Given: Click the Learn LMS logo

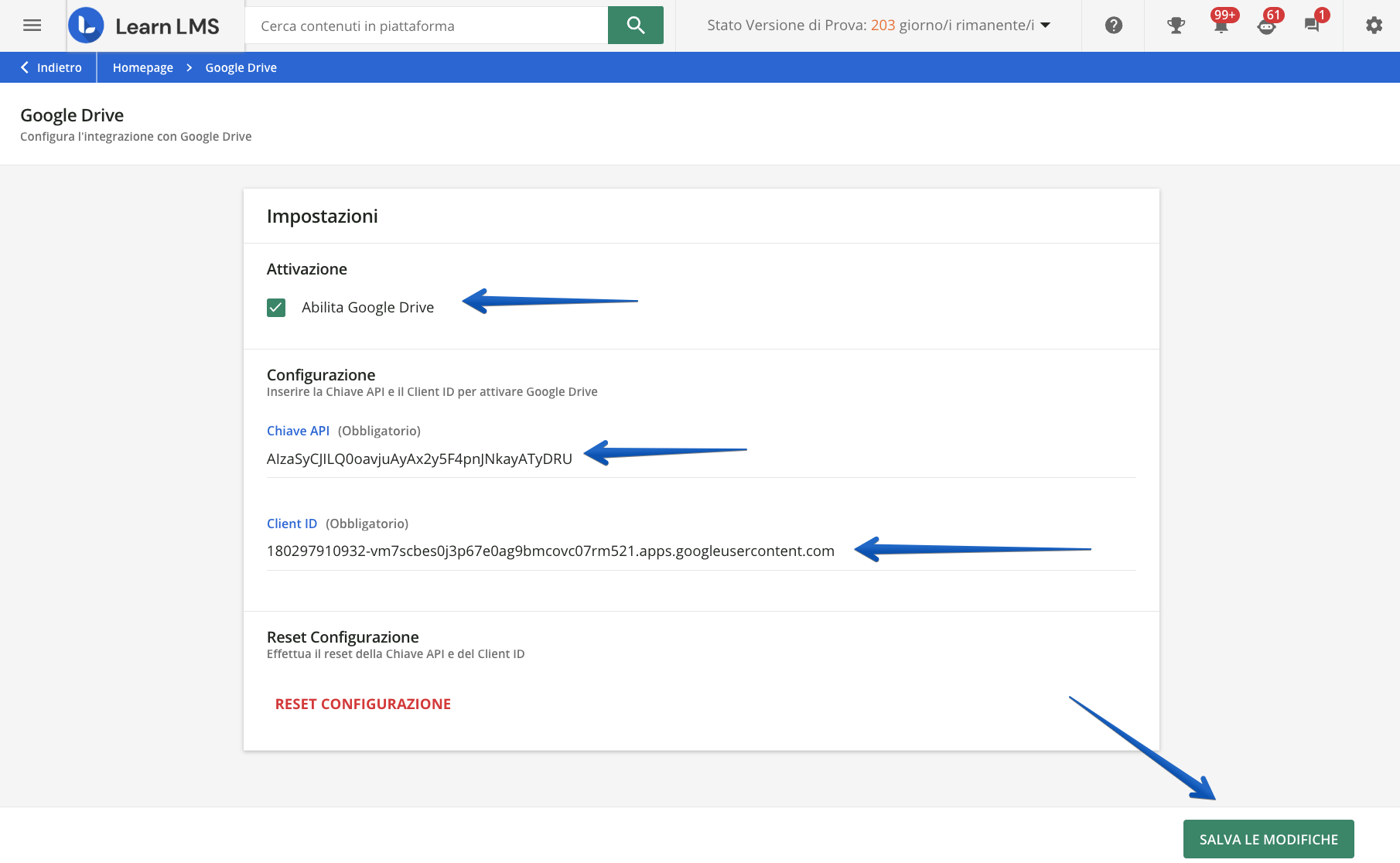Looking at the screenshot, I should (144, 26).
